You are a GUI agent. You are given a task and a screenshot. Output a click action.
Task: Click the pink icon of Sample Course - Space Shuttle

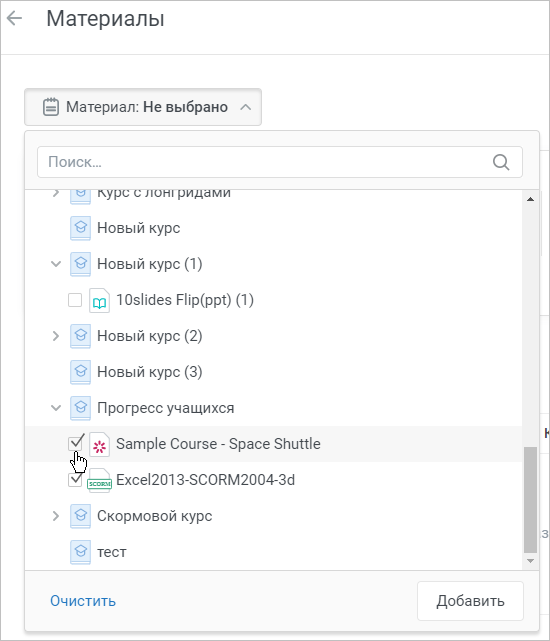coord(99,444)
